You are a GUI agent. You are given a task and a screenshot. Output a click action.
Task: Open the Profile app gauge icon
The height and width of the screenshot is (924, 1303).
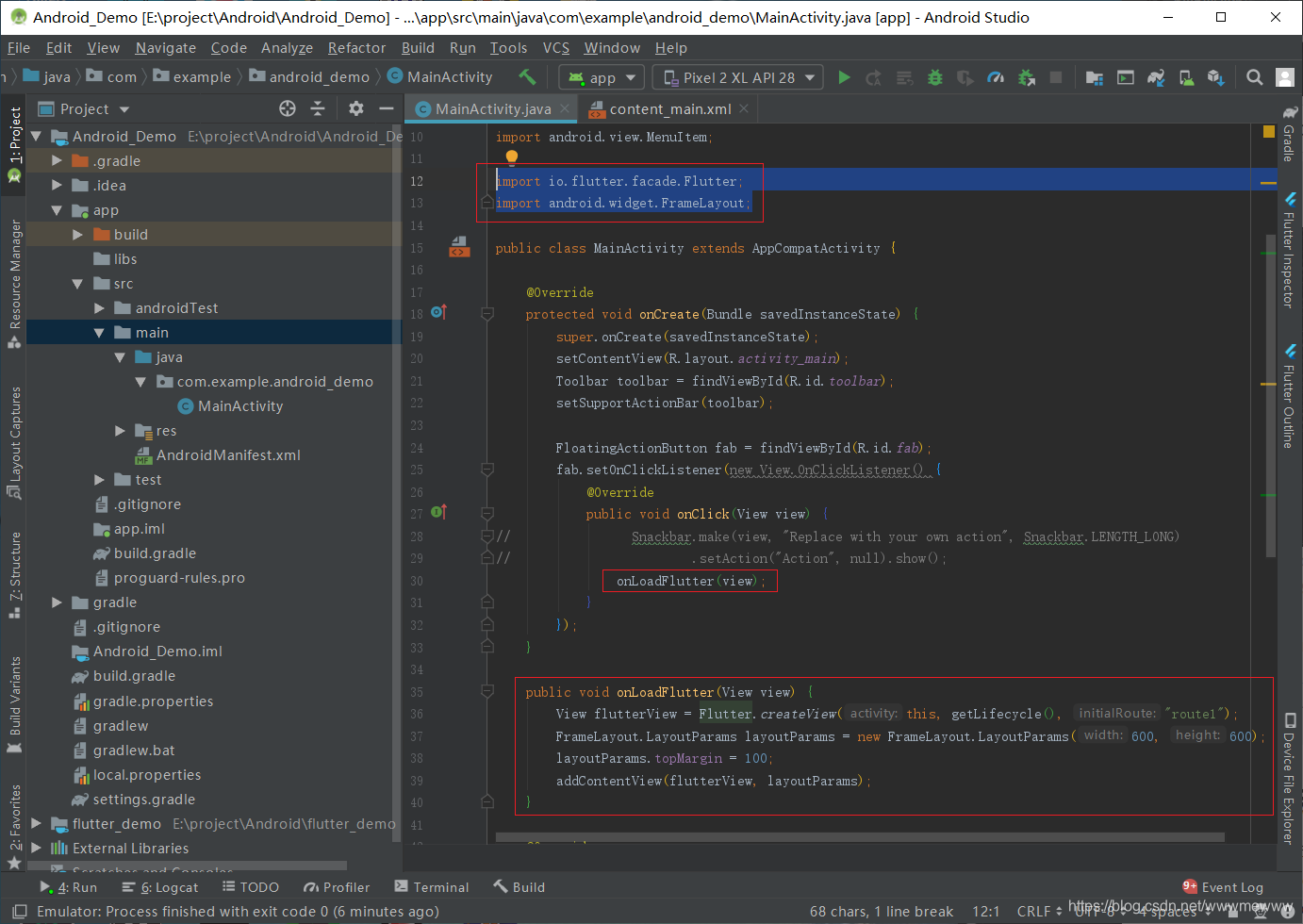click(x=996, y=77)
